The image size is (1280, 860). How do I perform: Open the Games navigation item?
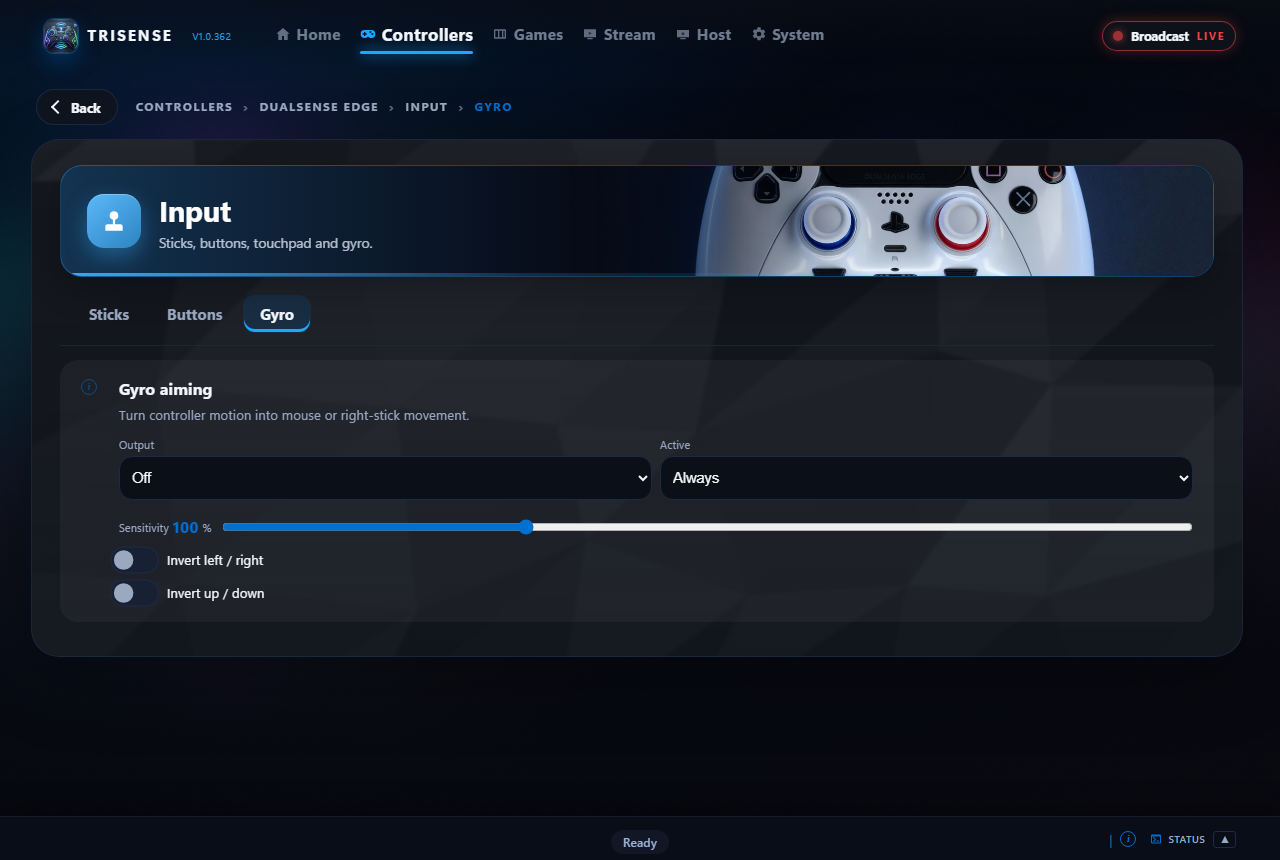(528, 35)
